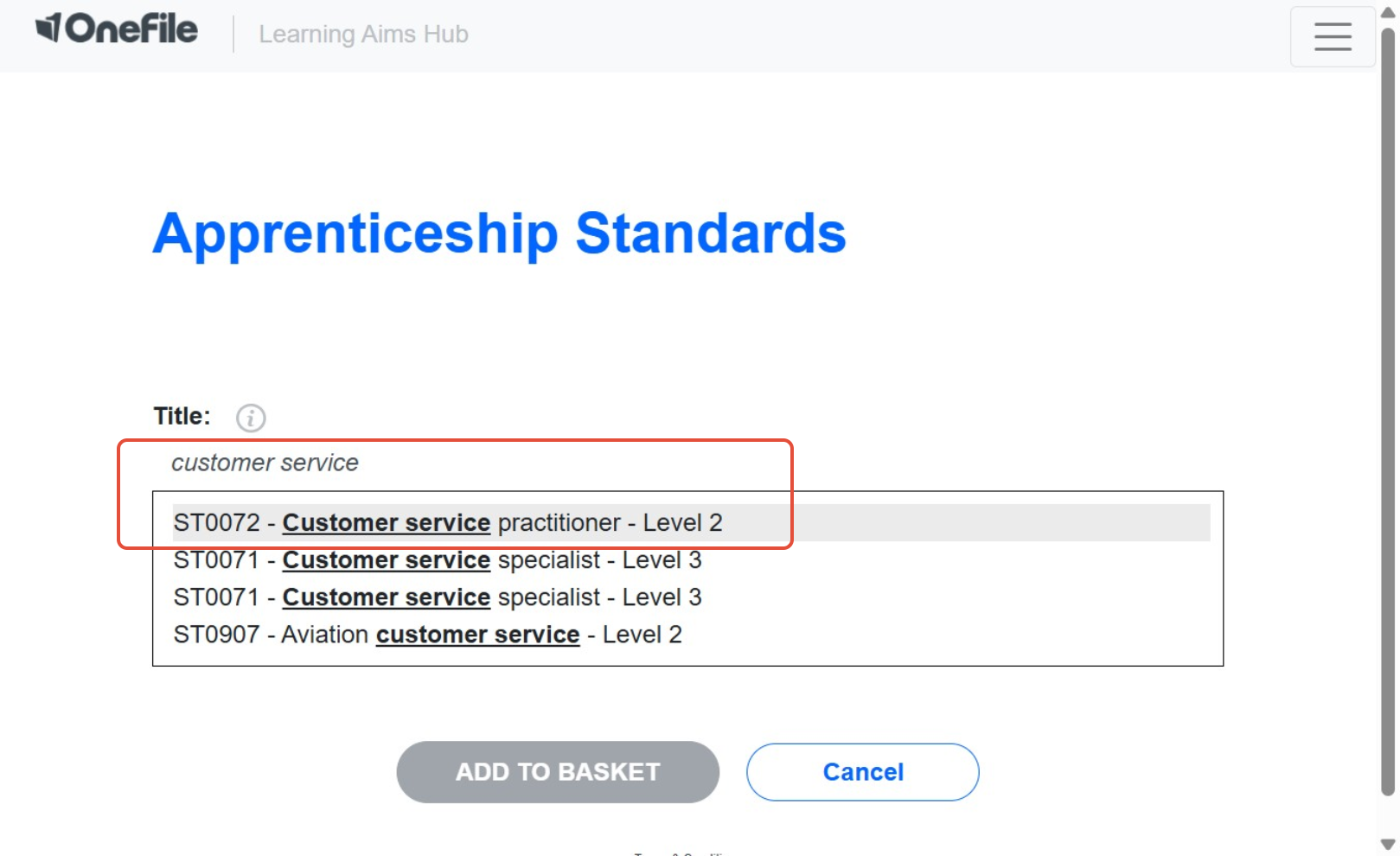Click the 'Title:' field label

point(182,417)
